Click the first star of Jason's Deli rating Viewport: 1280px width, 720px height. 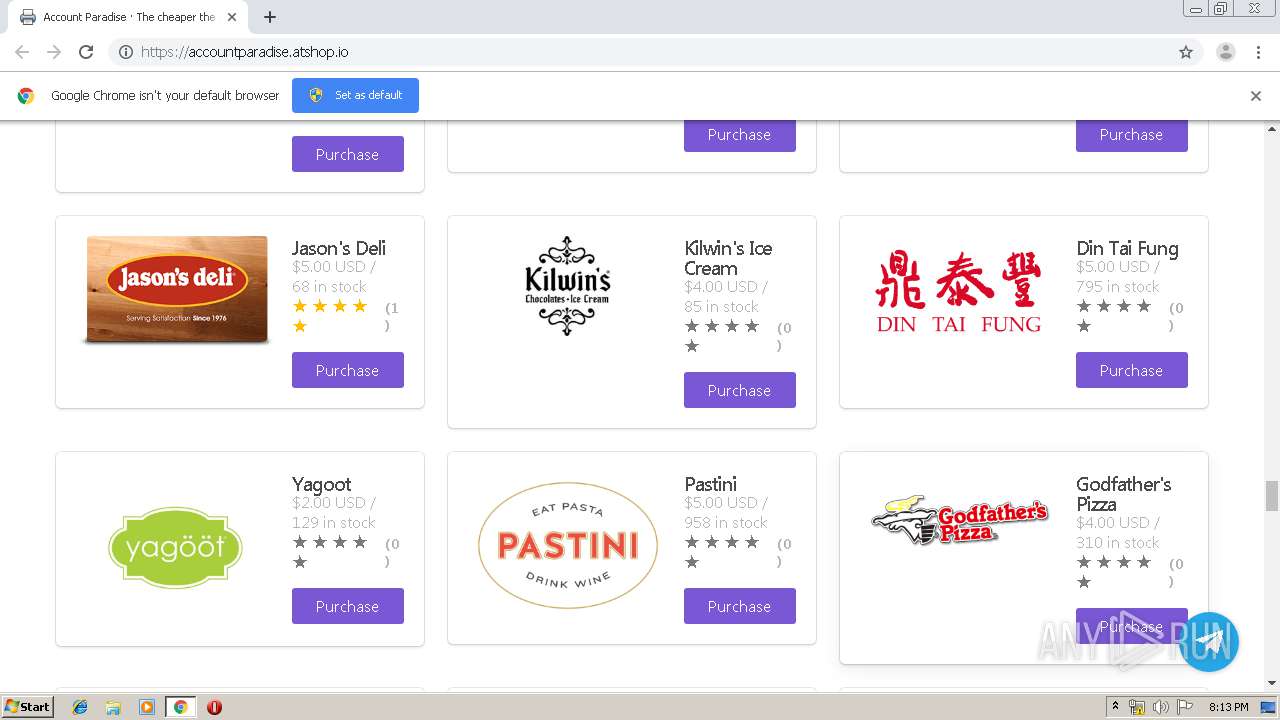pos(300,306)
